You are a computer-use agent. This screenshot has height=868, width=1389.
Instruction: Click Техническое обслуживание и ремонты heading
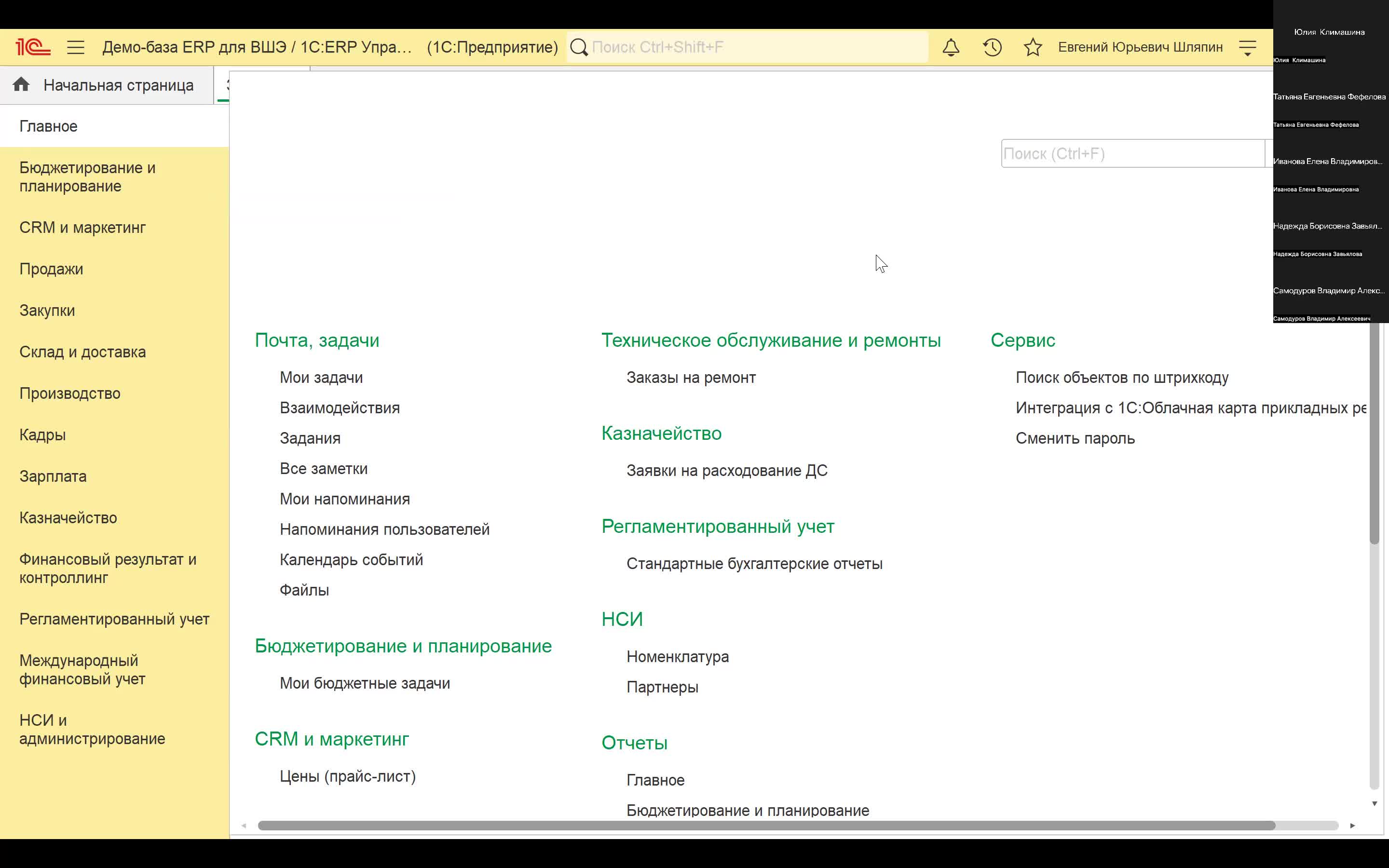[771, 340]
